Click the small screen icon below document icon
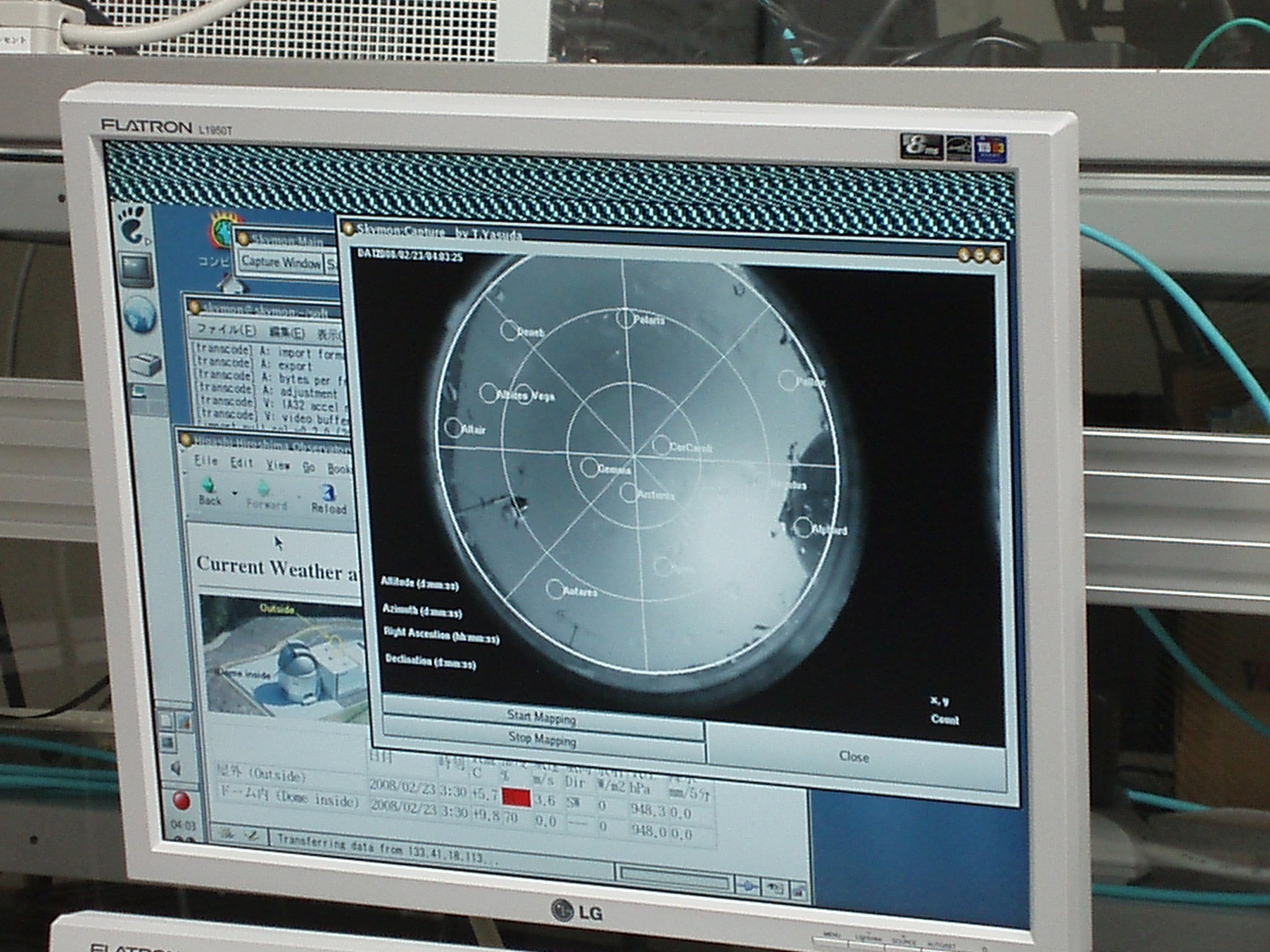 click(167, 741)
